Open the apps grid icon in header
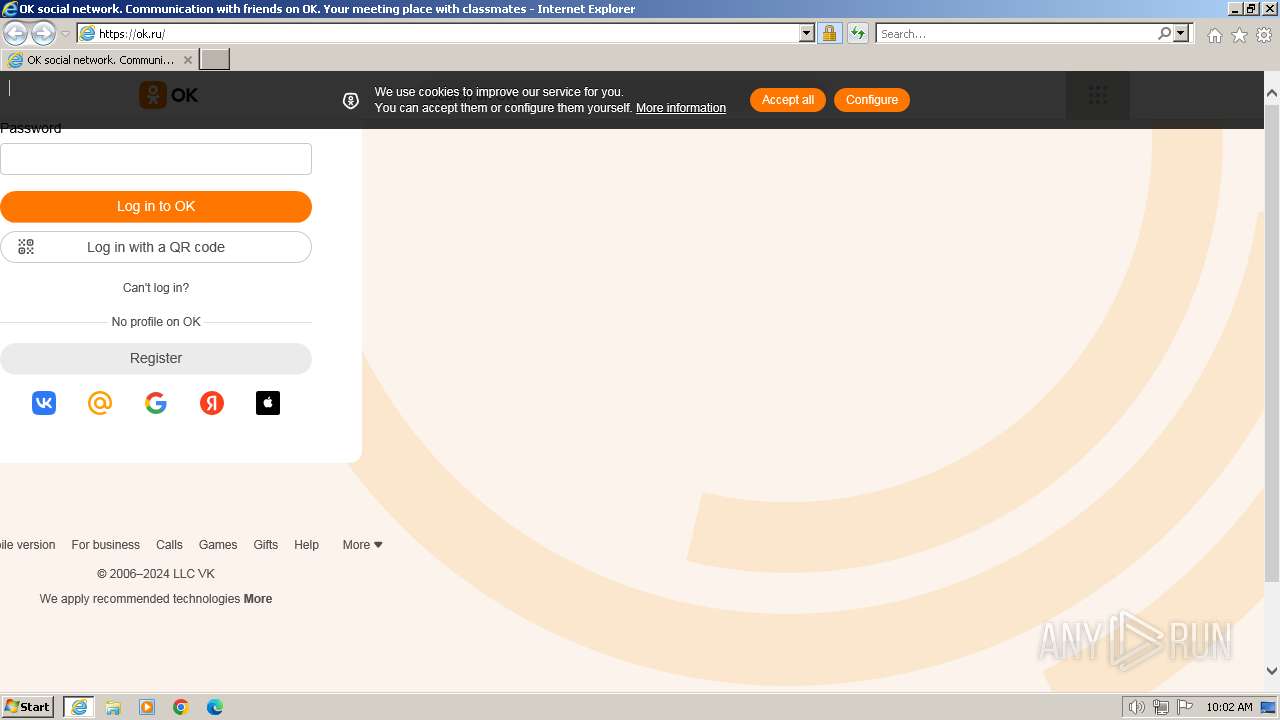This screenshot has width=1280, height=720. click(1098, 96)
